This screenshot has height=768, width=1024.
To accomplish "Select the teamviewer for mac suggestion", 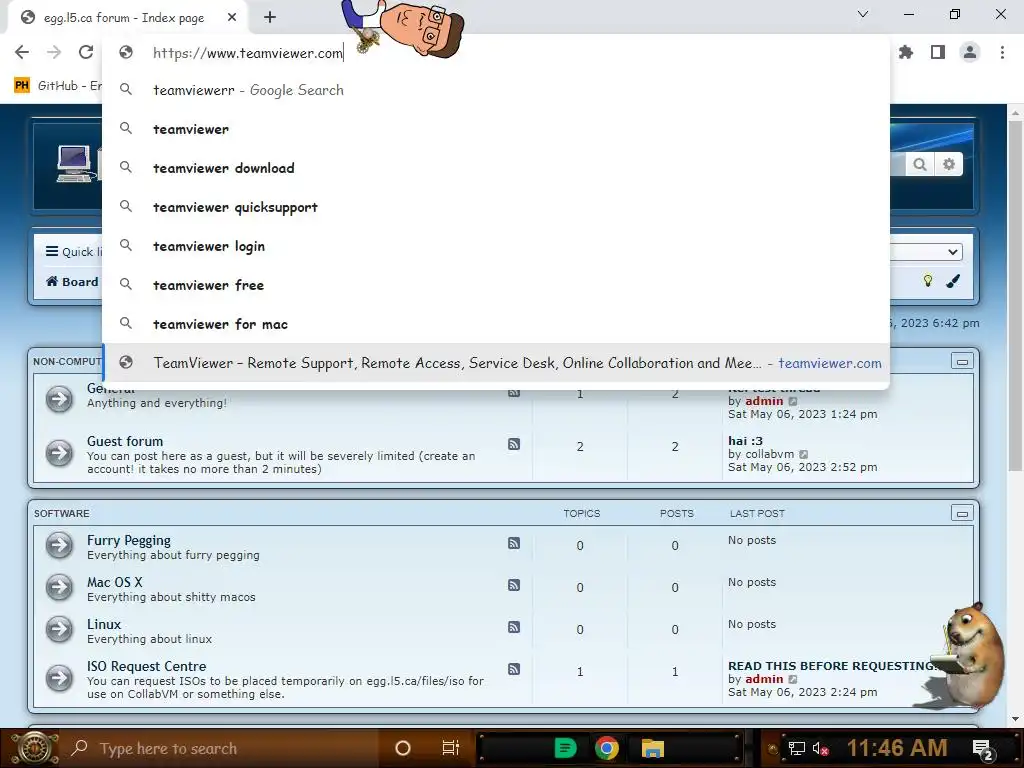I will [496, 324].
